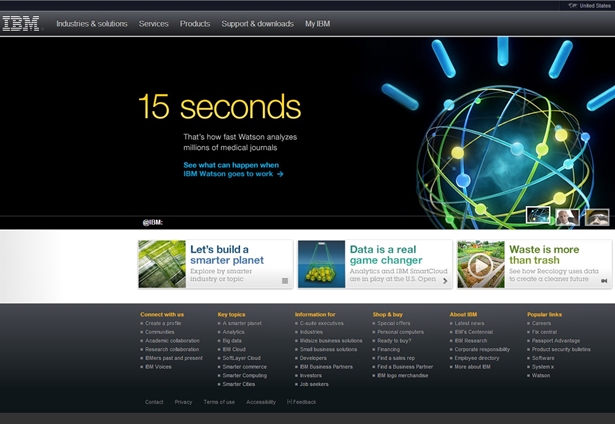Select the United States country link

(x=594, y=5)
